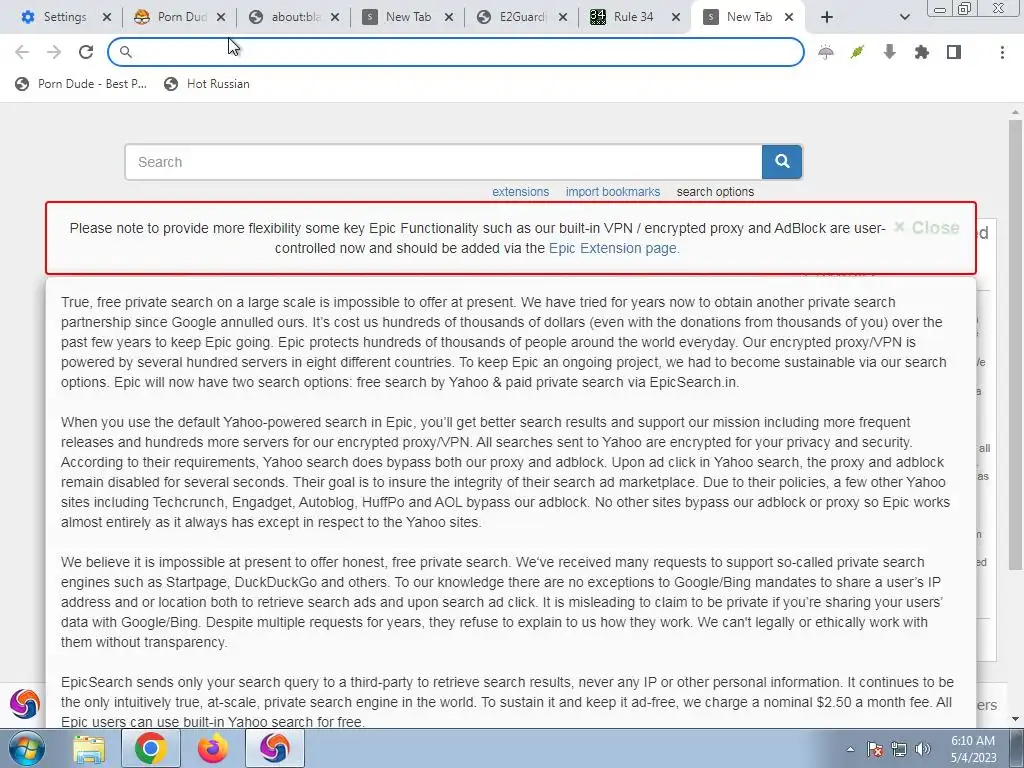Open a new tab with plus button
This screenshot has width=1024, height=768.
[827, 17]
